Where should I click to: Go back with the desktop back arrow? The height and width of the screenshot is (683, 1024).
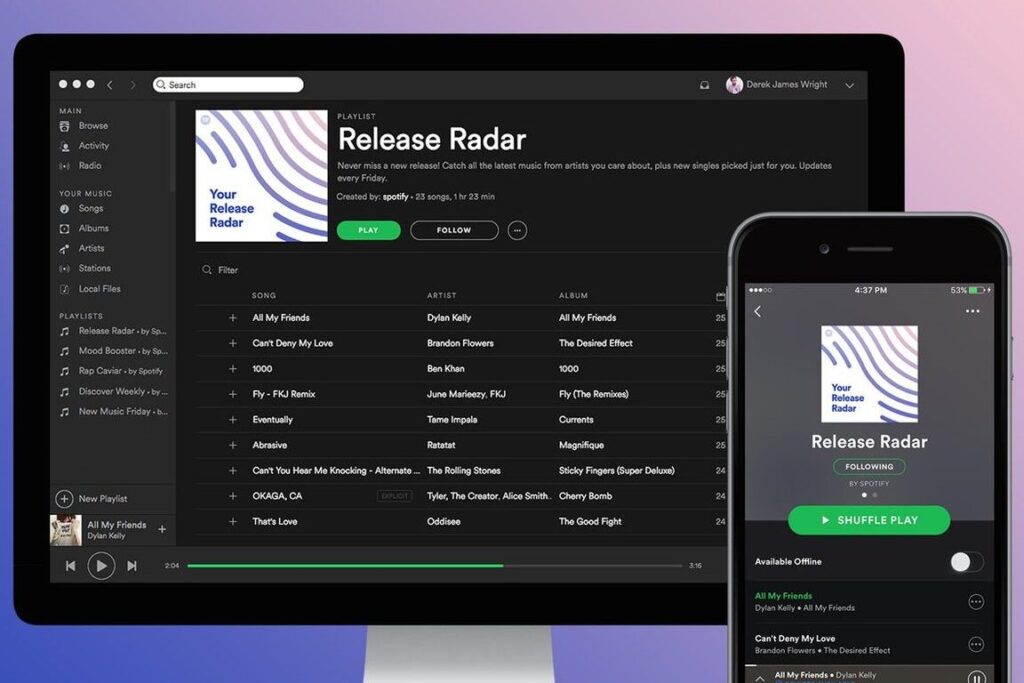click(x=110, y=85)
